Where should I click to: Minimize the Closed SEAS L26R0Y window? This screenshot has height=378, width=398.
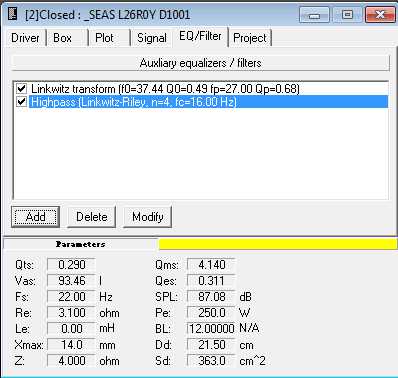314,15
